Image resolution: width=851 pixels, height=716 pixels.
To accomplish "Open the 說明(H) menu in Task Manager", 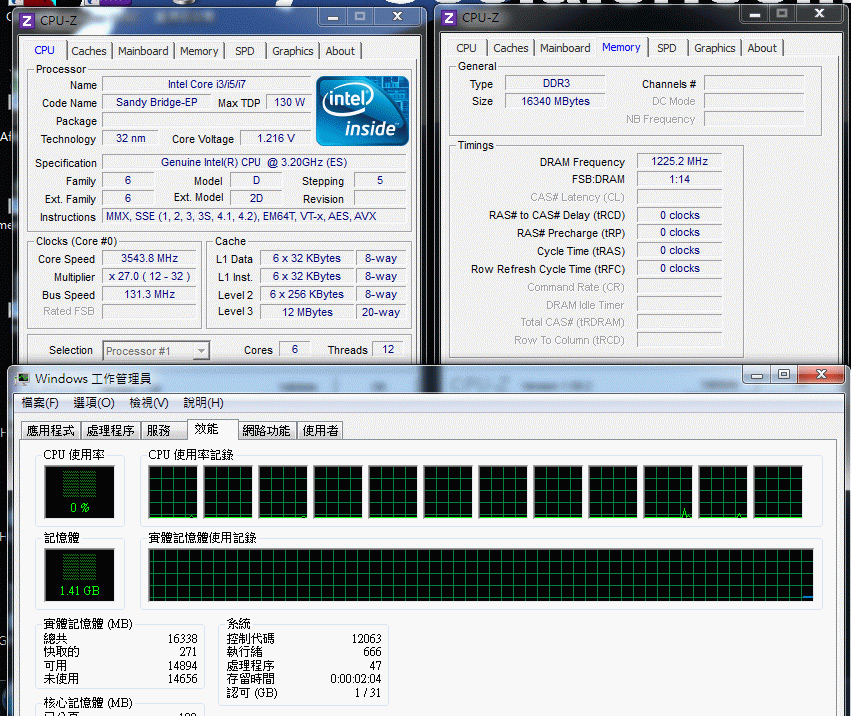I will [x=204, y=403].
